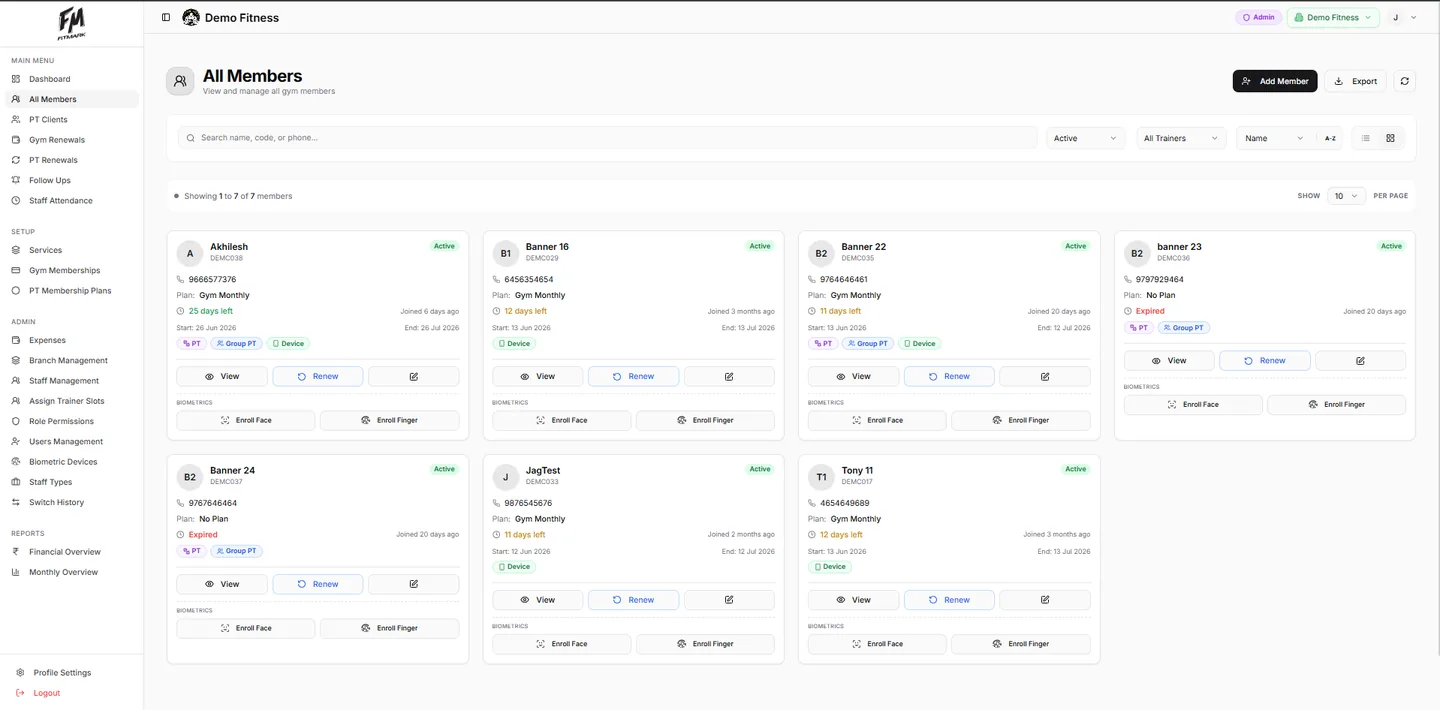
Task: Focus the name, code, or phone search field
Action: (608, 138)
